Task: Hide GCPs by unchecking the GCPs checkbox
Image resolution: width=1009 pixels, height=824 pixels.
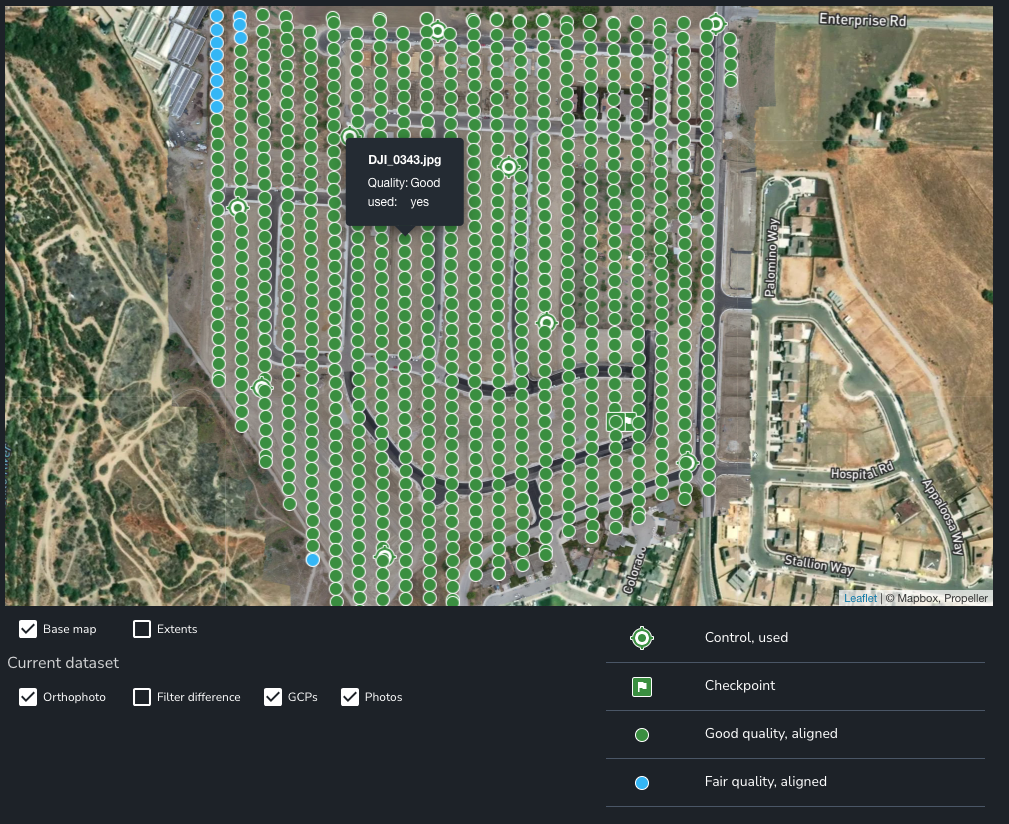Action: [x=273, y=697]
